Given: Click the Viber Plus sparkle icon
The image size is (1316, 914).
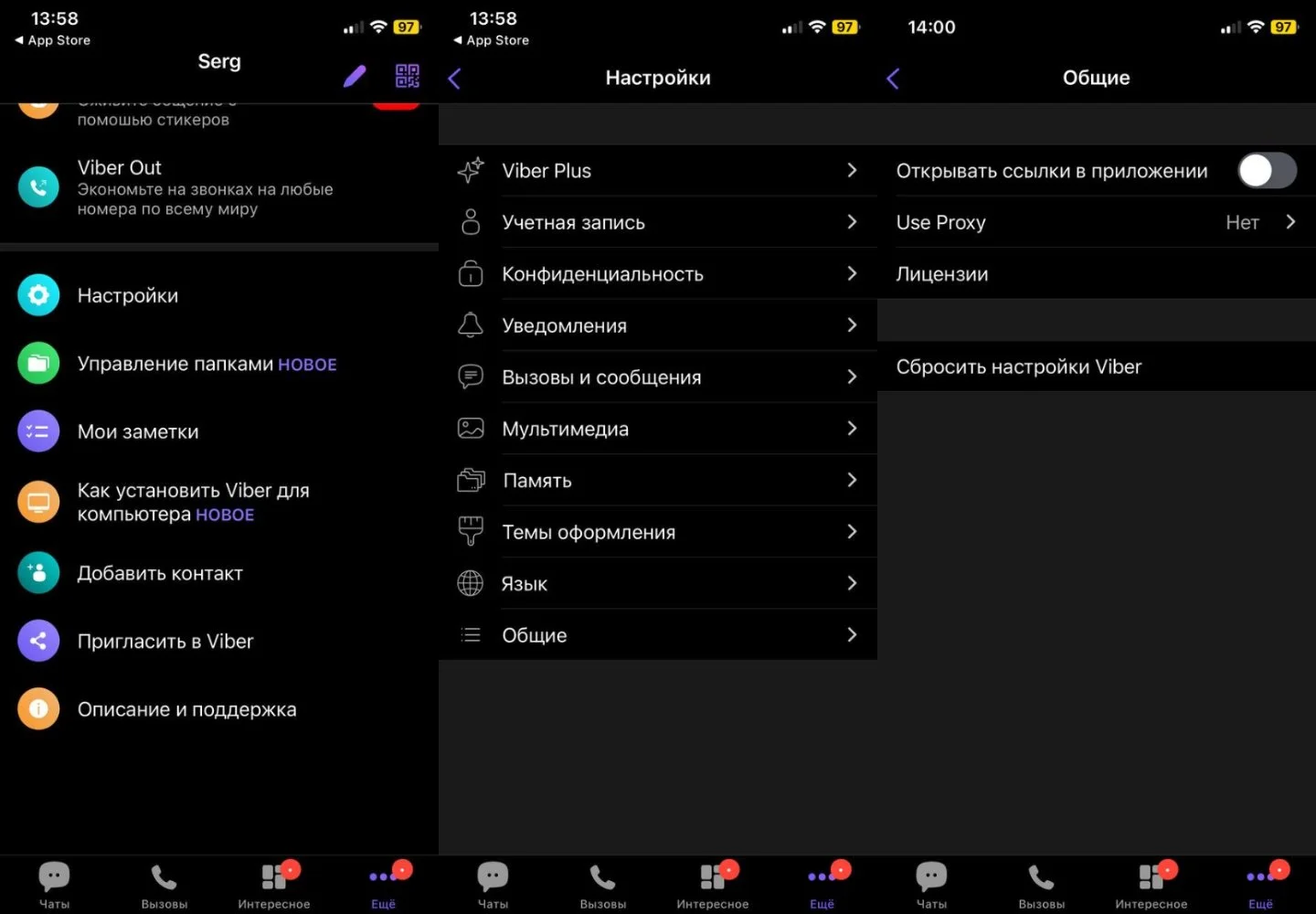Looking at the screenshot, I should coord(471,170).
